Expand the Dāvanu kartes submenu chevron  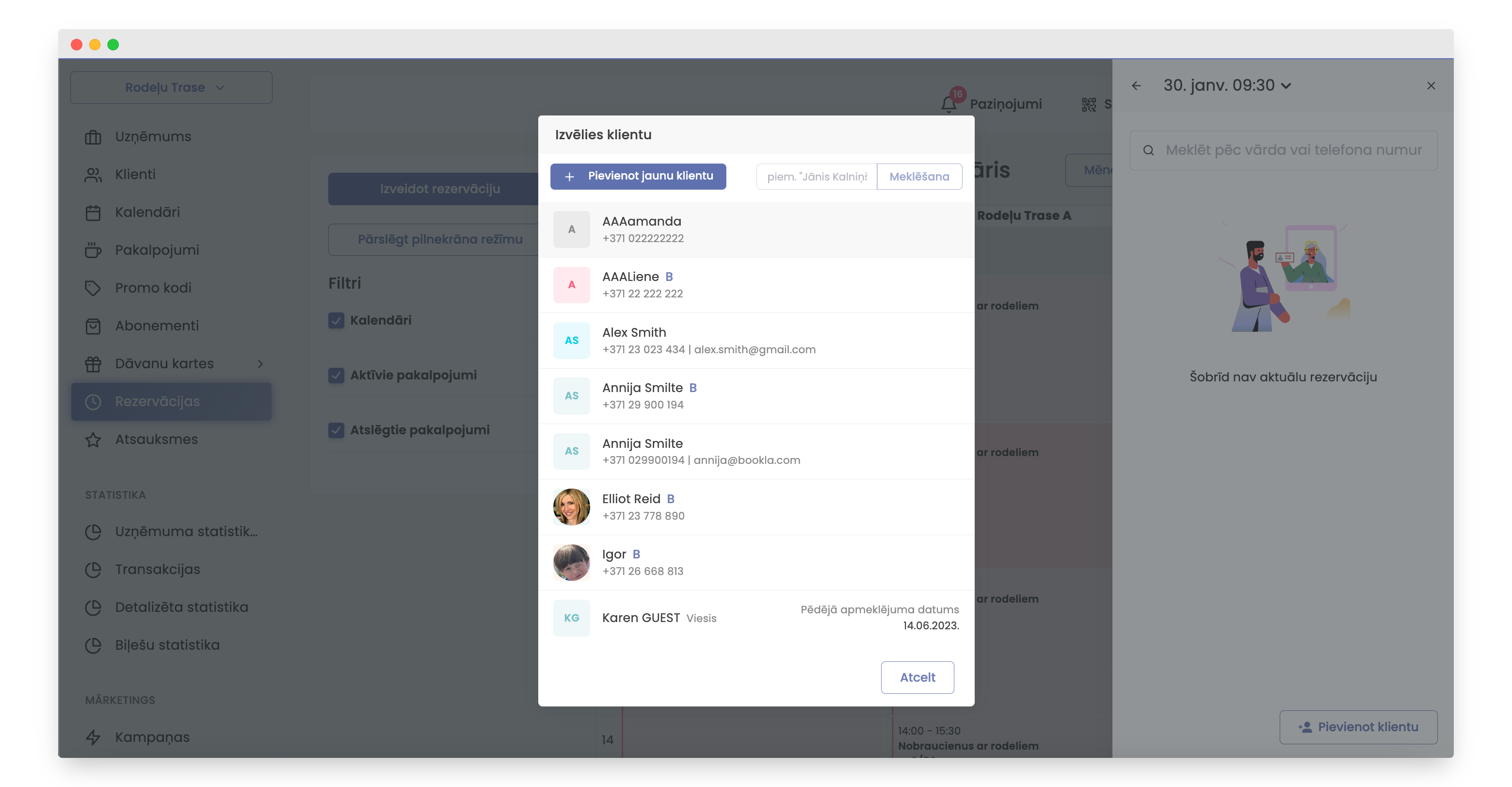tap(260, 363)
